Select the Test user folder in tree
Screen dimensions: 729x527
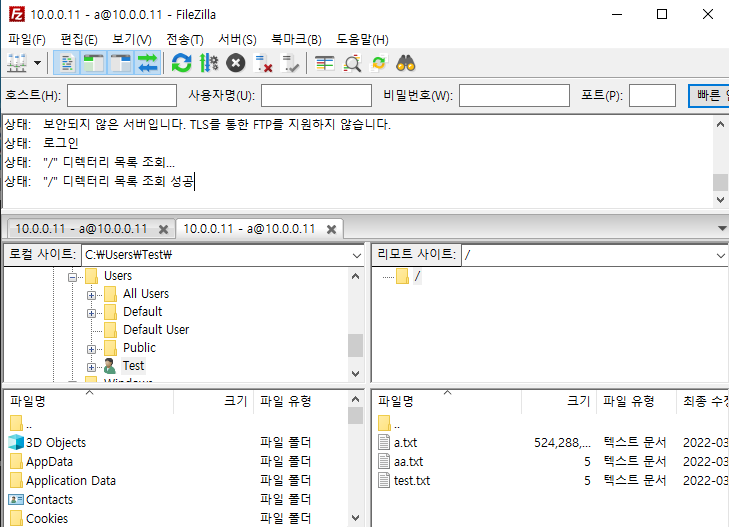(133, 366)
